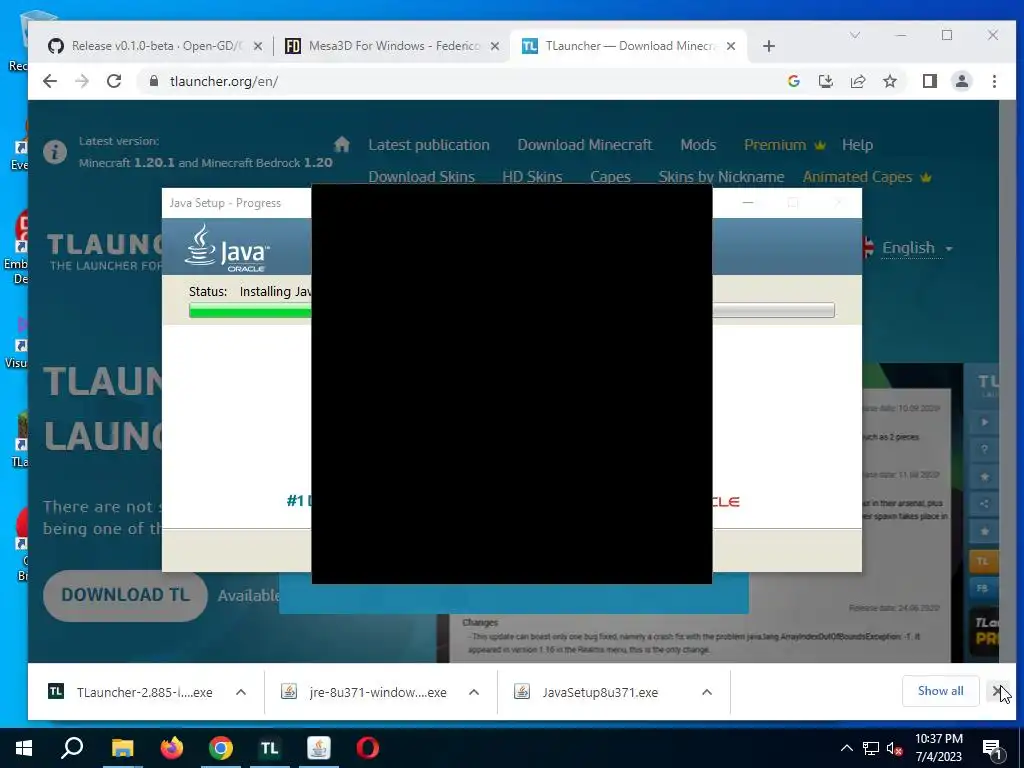Open network status in system tray

pyautogui.click(x=871, y=748)
